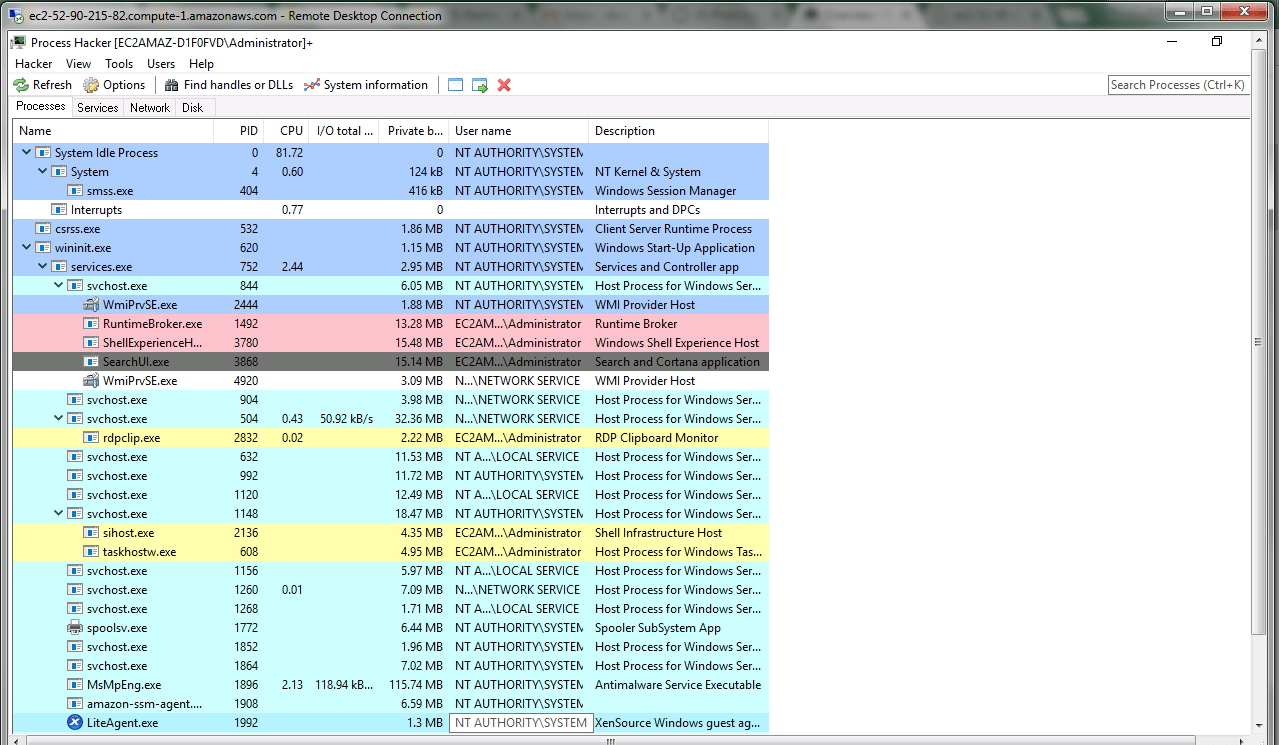Viewport: 1279px width, 745px height.
Task: Collapse the wininit.exe tree node
Action: 26,248
